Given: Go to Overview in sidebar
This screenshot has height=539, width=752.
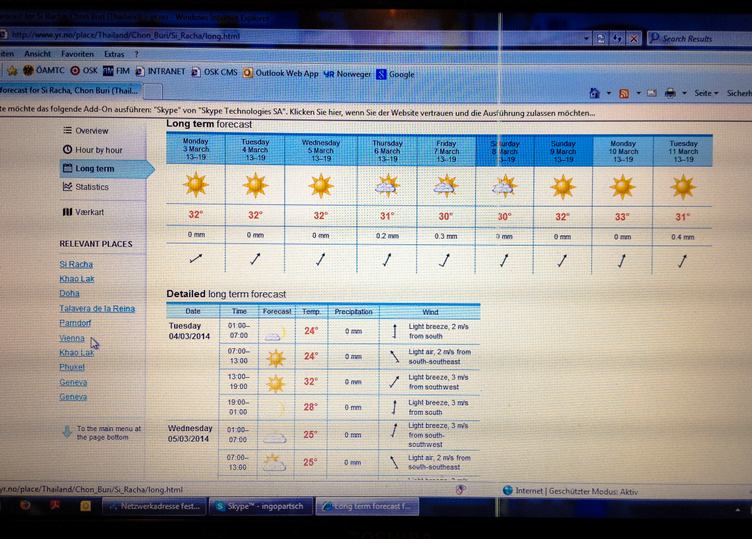Looking at the screenshot, I should [x=86, y=130].
